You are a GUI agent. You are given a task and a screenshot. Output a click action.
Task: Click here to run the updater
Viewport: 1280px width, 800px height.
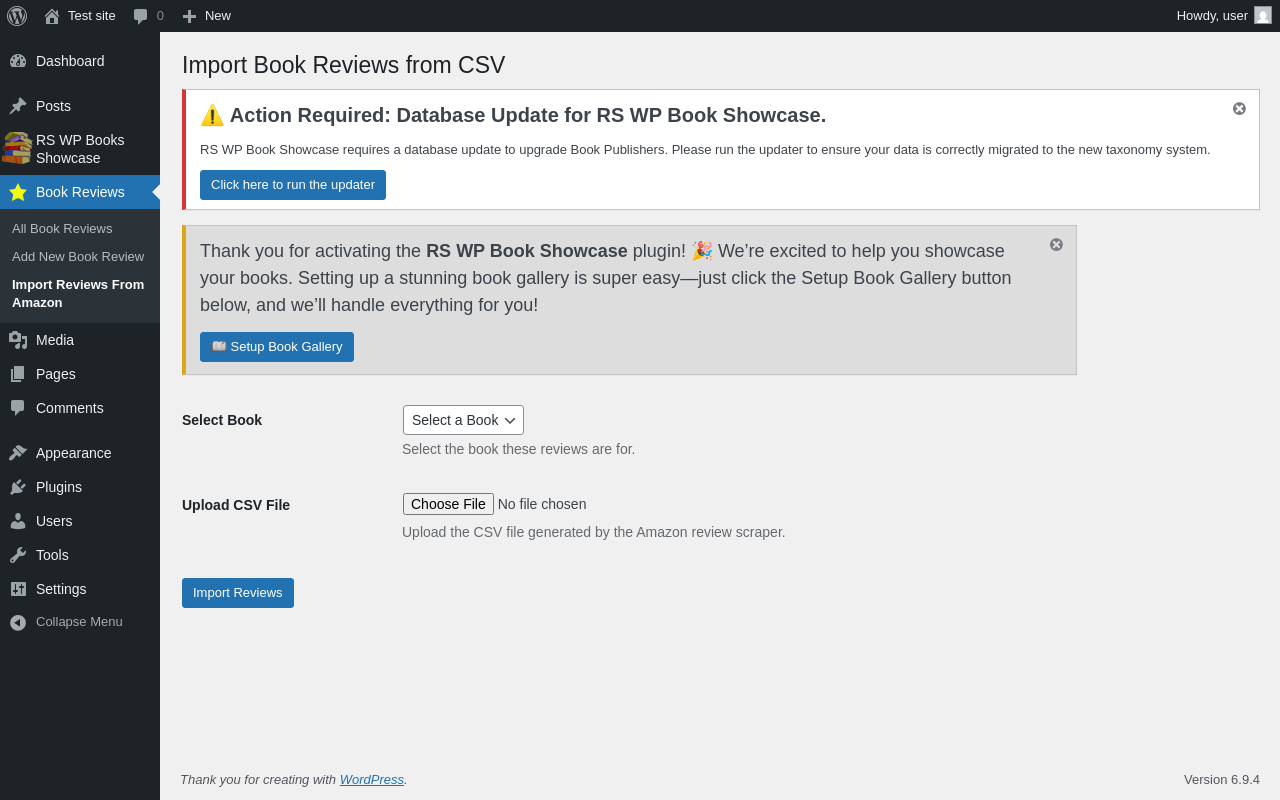pyautogui.click(x=293, y=185)
